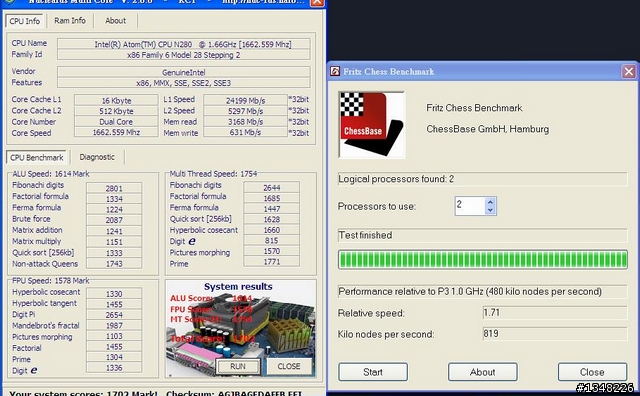Click the ChessBase logo image
Screen dimensions: 640x396
click(x=372, y=125)
